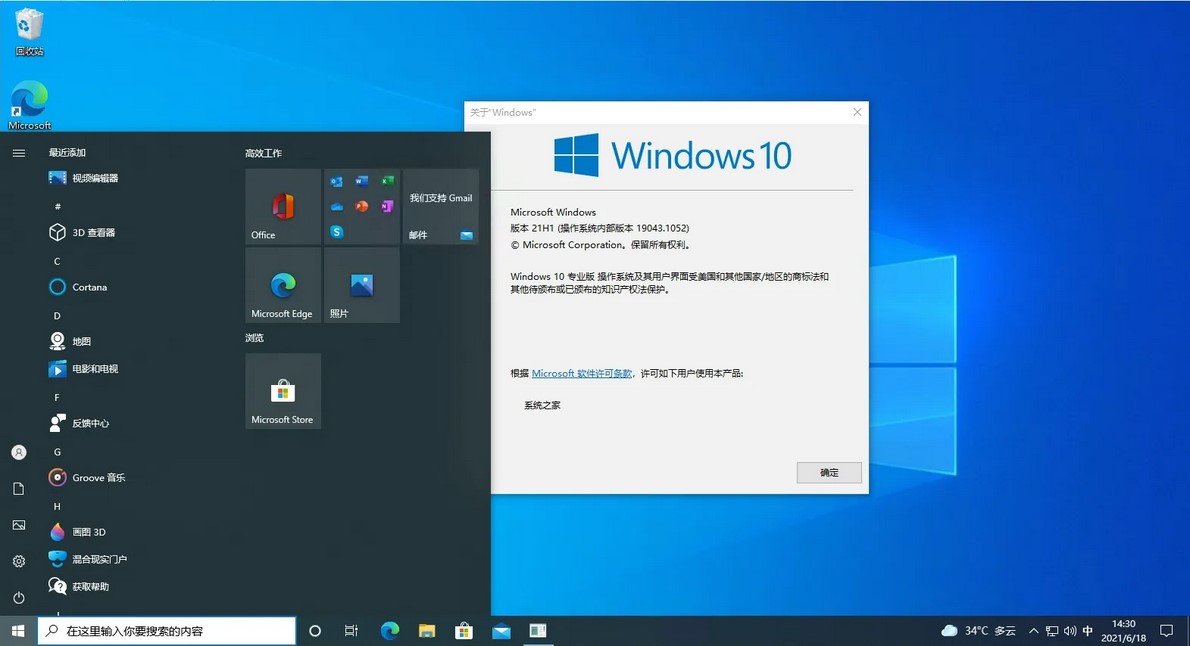Click the letter D group header

click(57, 315)
